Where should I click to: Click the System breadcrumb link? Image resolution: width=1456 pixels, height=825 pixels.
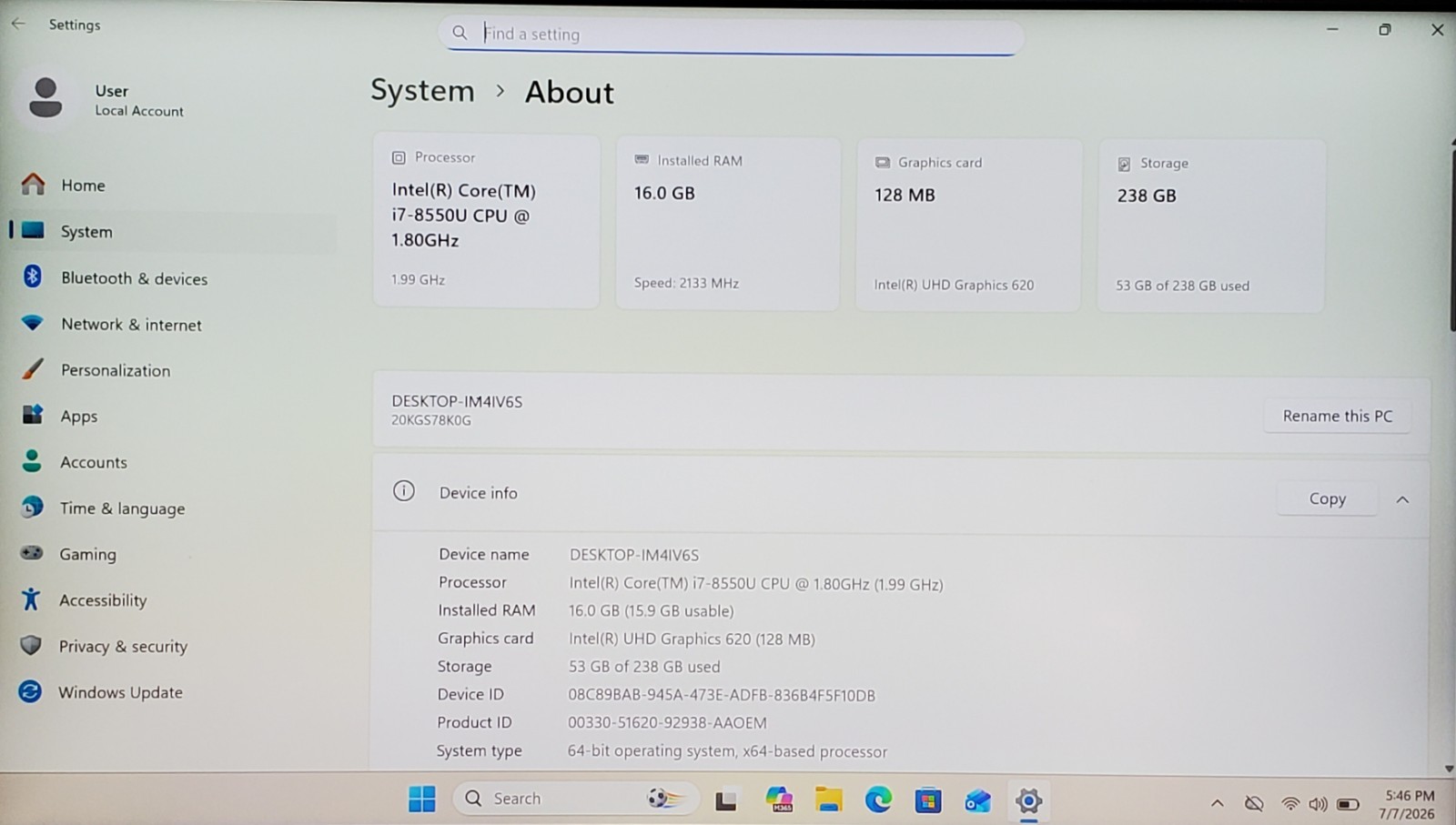(x=422, y=91)
